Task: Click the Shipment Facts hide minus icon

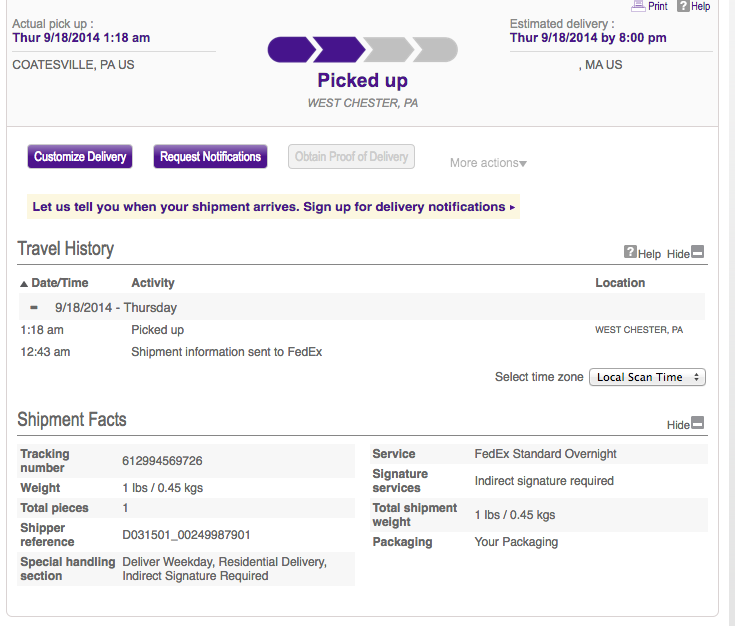Action: (x=698, y=423)
